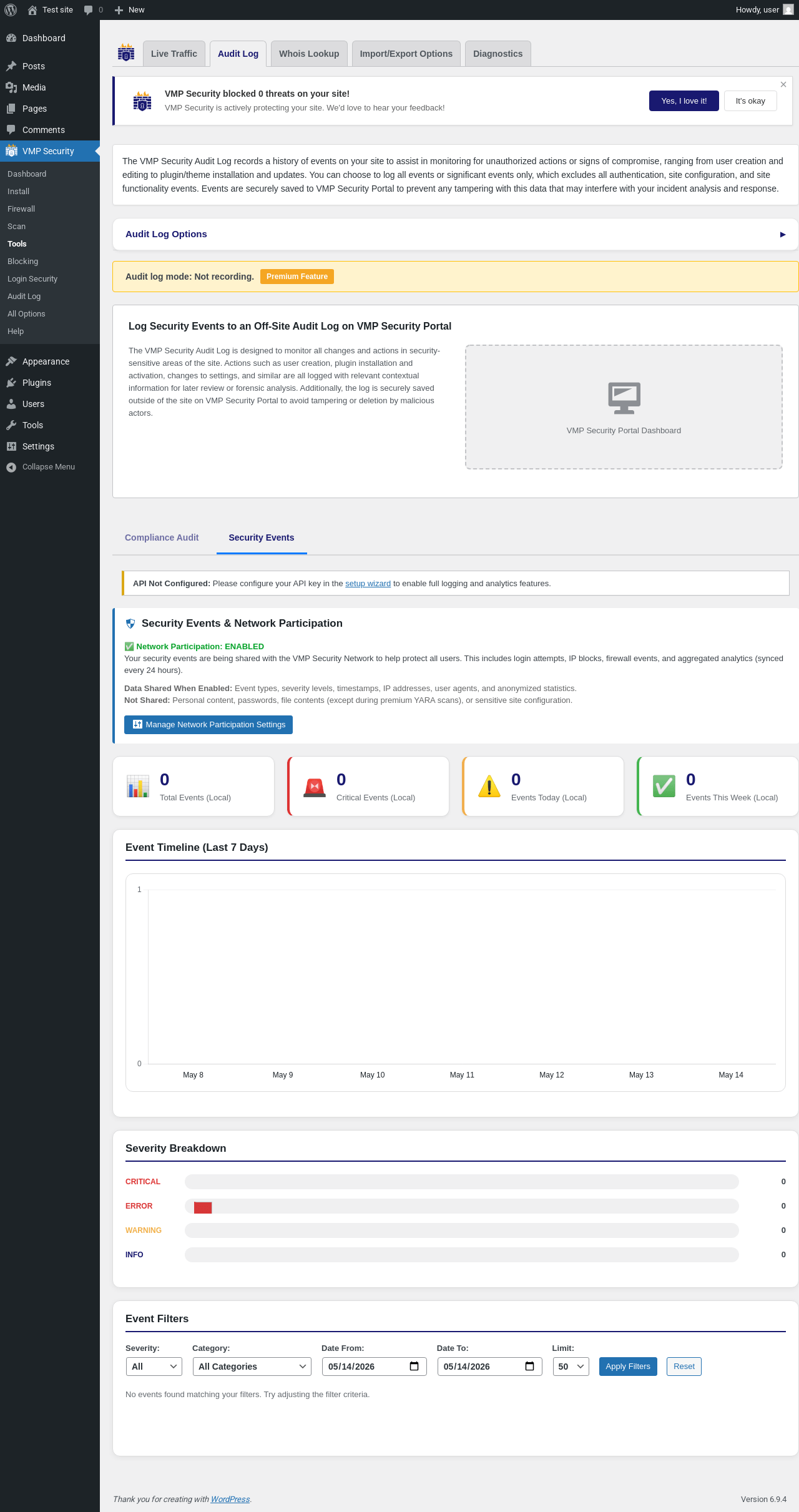Click the Total Events chart icon
The height and width of the screenshot is (1512, 799).
138,787
